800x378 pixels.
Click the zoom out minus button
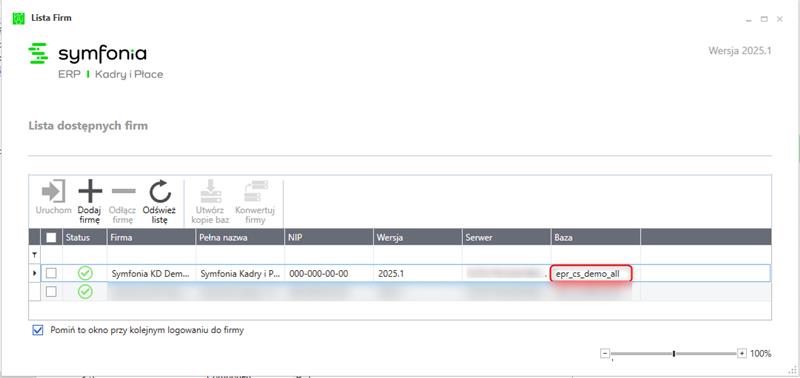(x=605, y=353)
